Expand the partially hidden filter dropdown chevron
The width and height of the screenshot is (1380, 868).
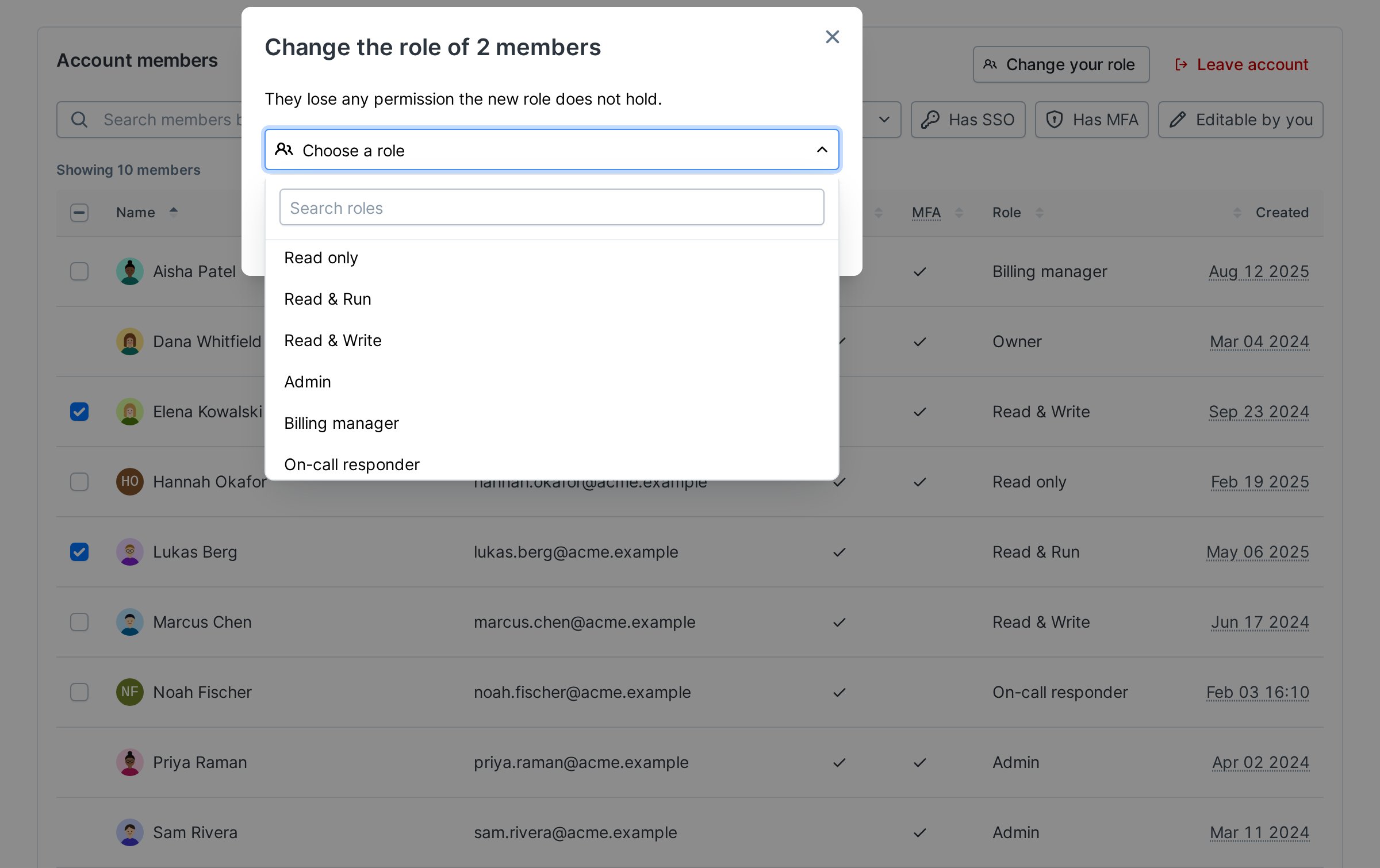coord(884,120)
